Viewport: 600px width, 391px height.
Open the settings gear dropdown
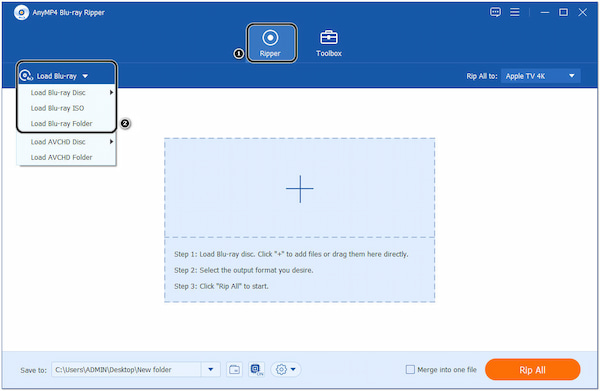(286, 370)
